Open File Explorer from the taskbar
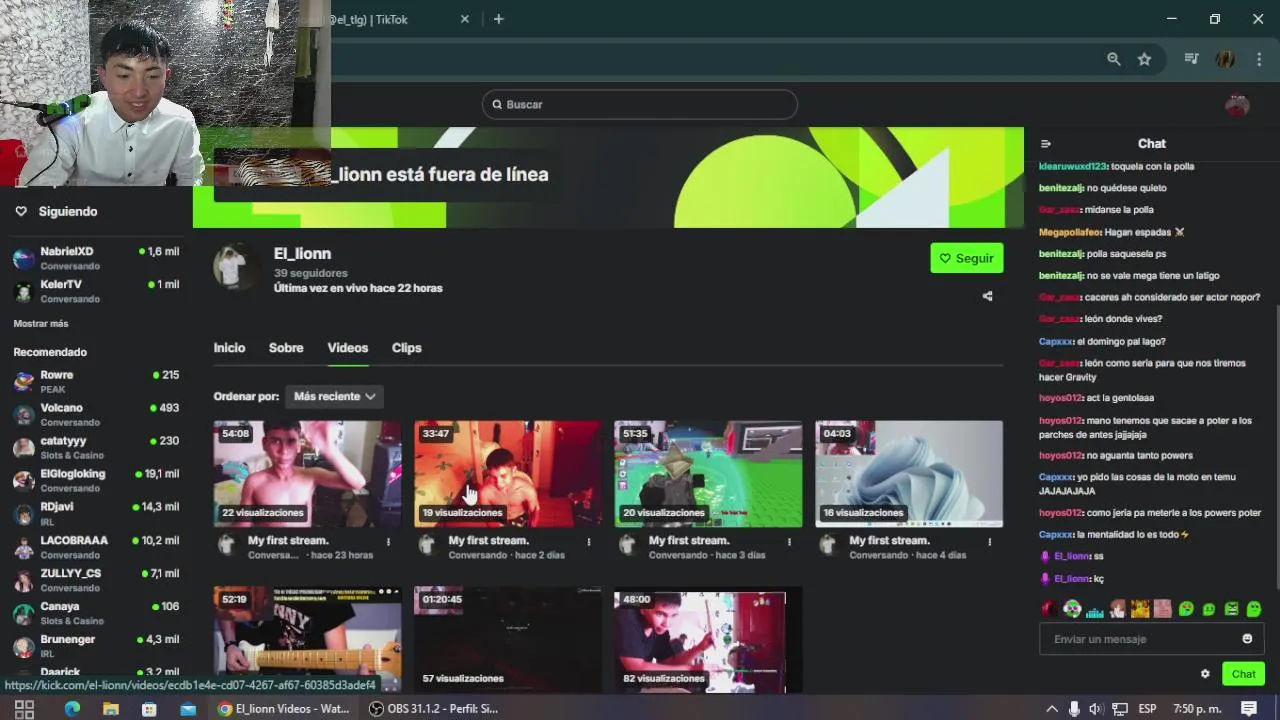1280x720 pixels. 111,709
